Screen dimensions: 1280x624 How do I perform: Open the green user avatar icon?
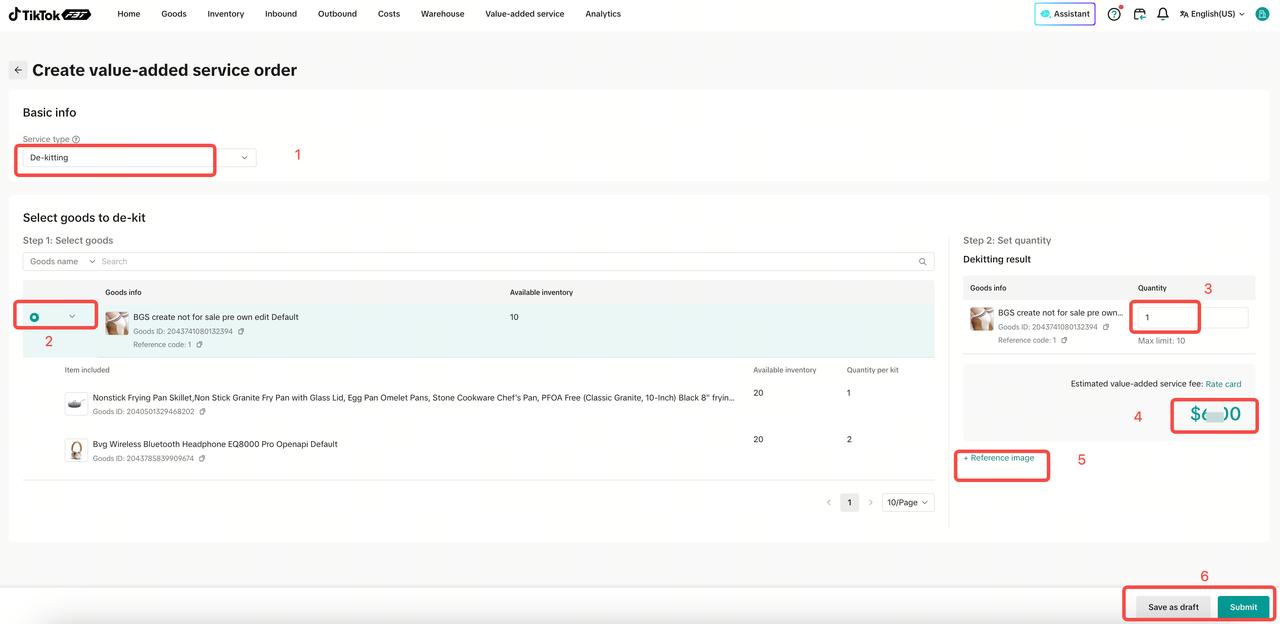[x=1262, y=14]
